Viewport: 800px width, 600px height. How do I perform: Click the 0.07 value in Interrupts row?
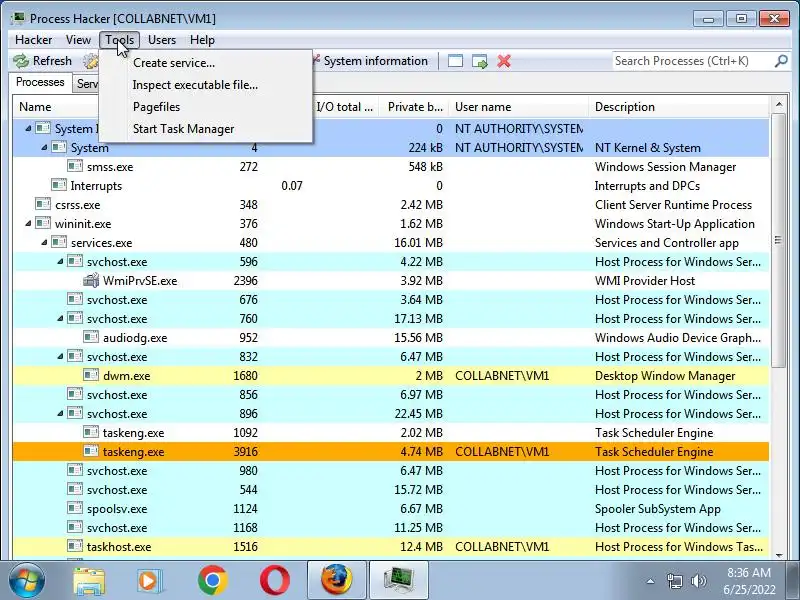[x=292, y=186]
